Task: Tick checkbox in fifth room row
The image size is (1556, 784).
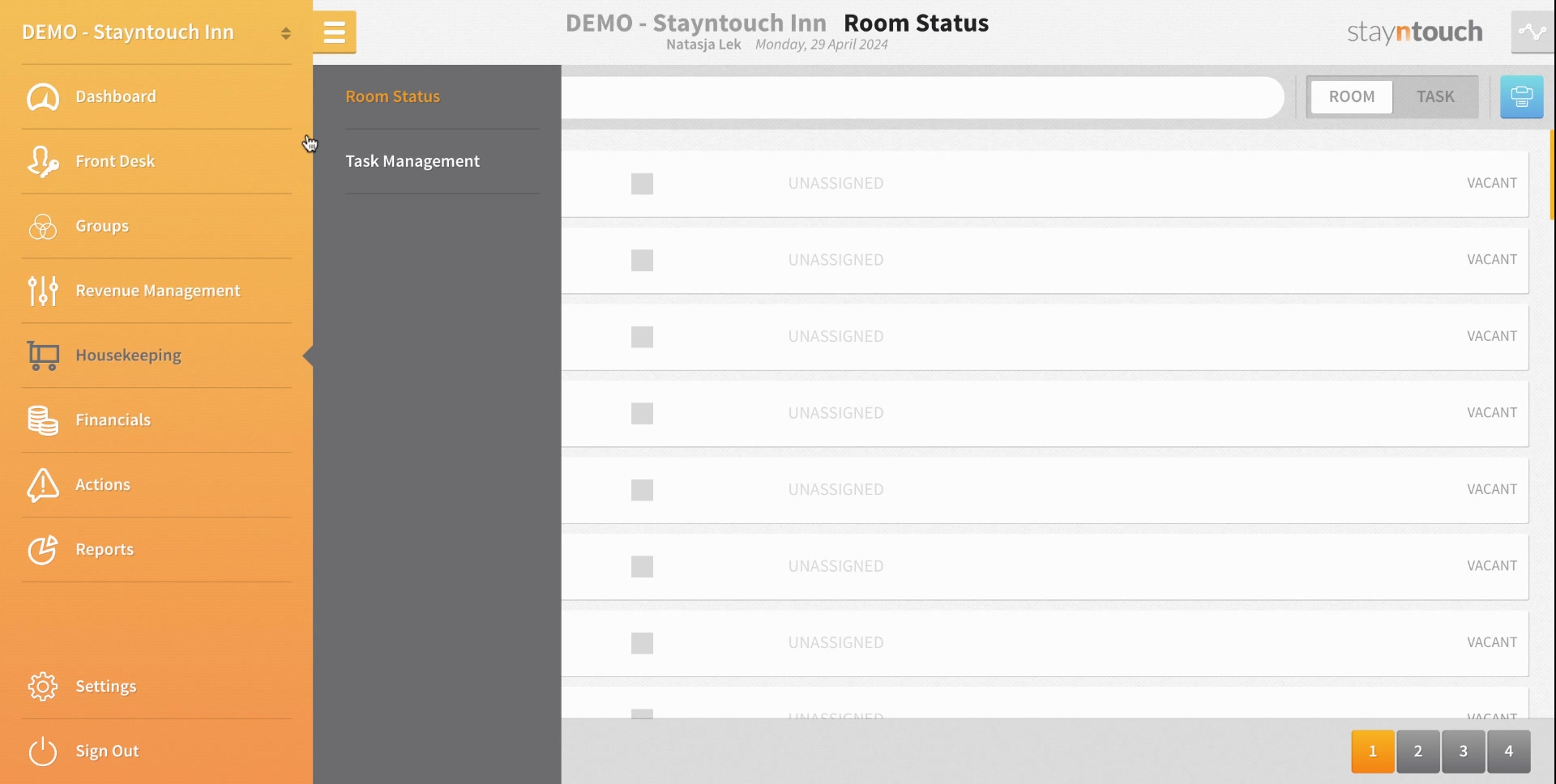Action: point(642,490)
